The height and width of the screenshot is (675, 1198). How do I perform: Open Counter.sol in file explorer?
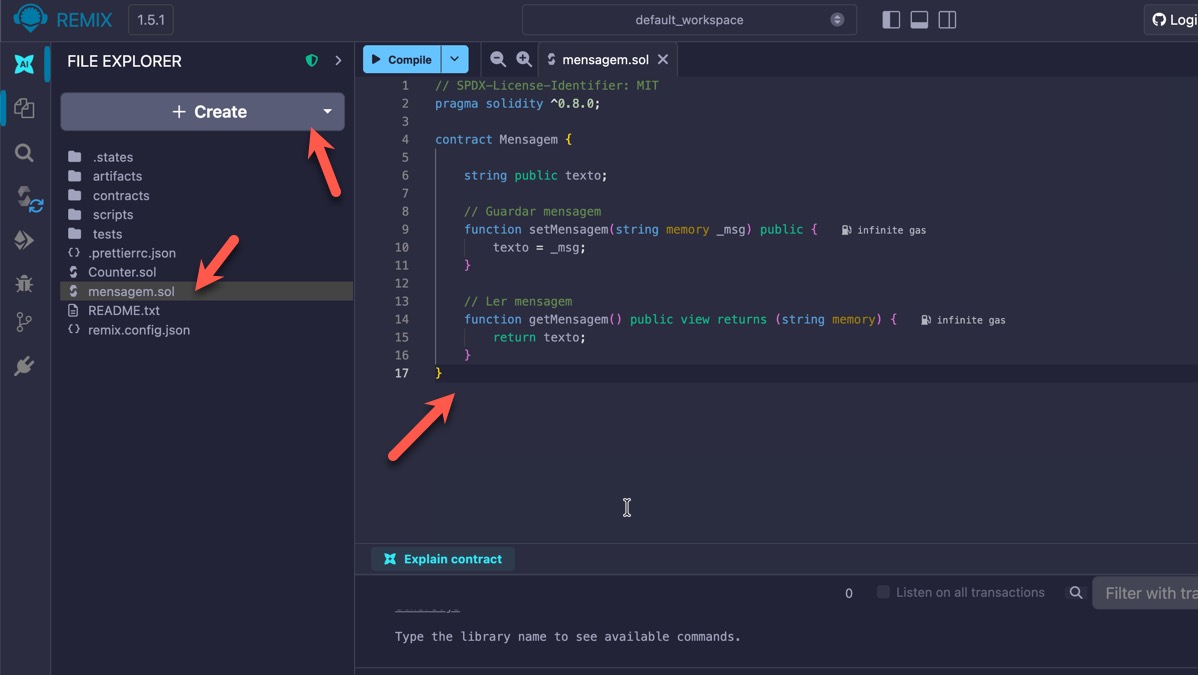click(x=121, y=272)
